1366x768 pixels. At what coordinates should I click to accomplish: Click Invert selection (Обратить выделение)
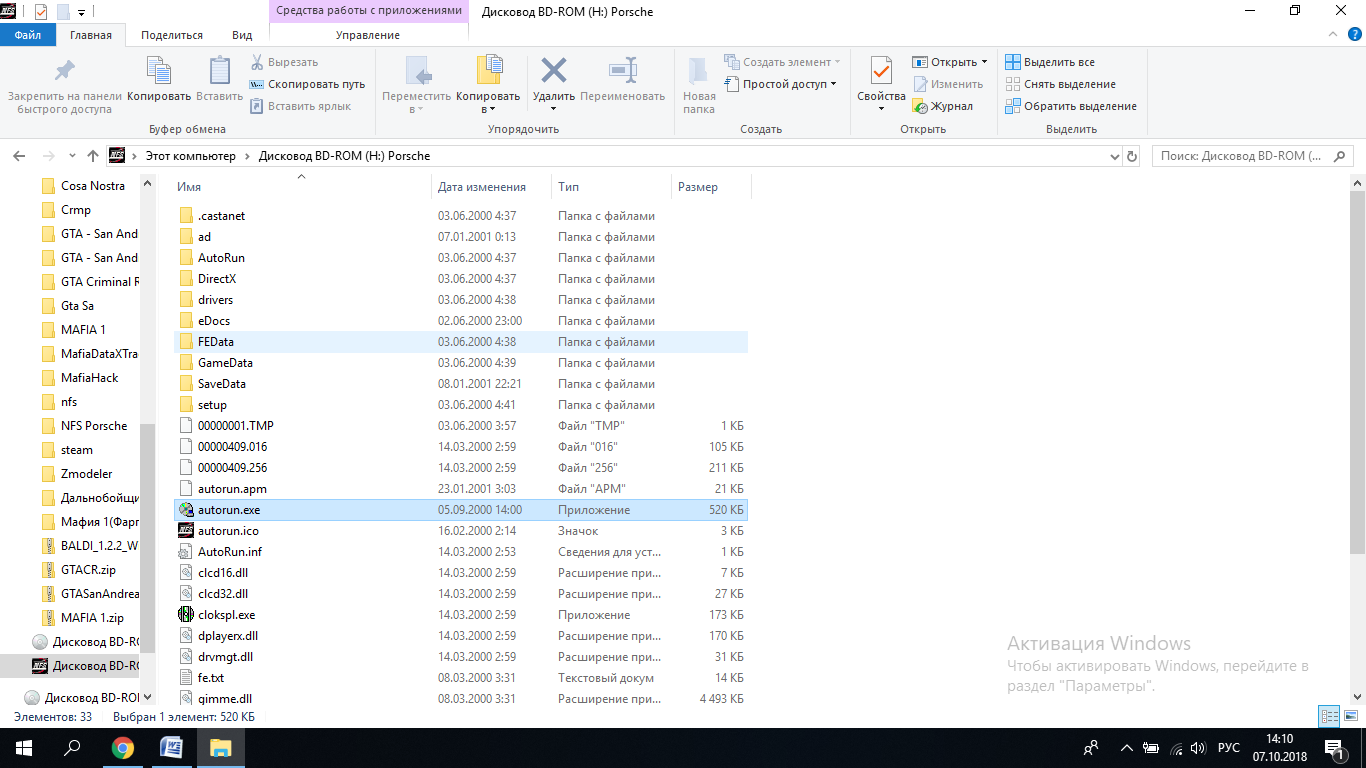point(1071,106)
